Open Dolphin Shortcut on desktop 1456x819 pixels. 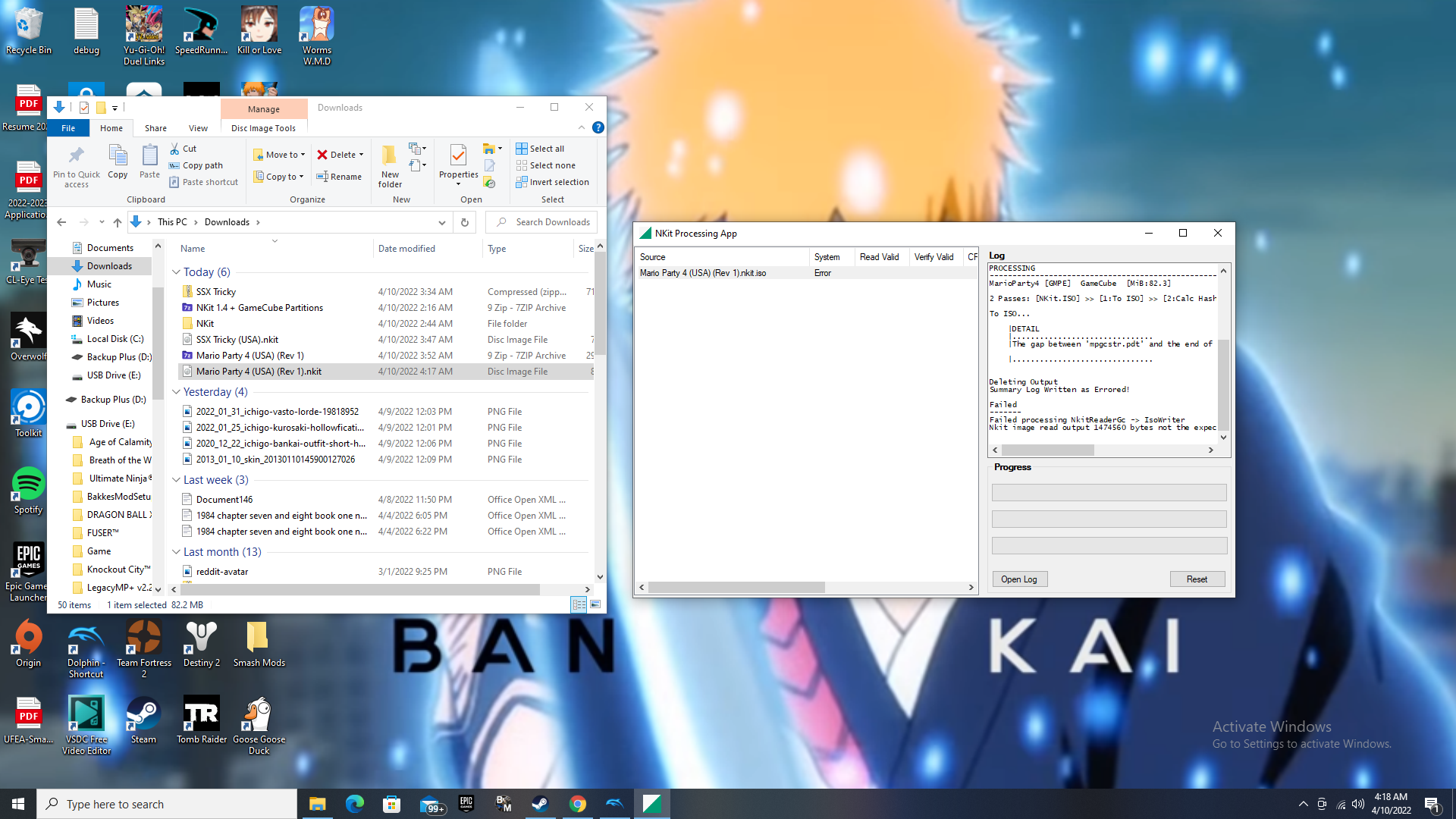(86, 650)
